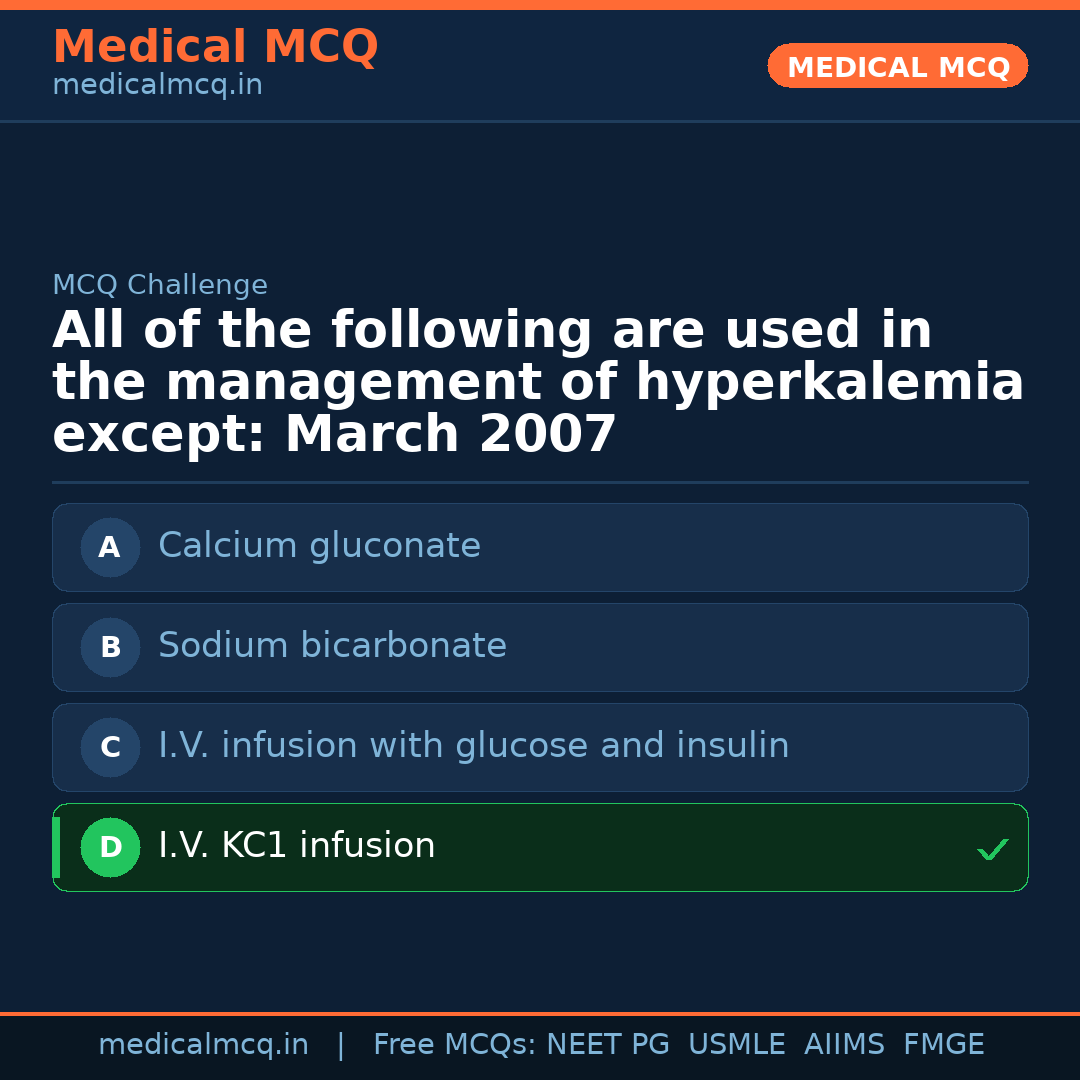Click USMLE in the footer
This screenshot has height=1080, width=1080.
tap(736, 1045)
